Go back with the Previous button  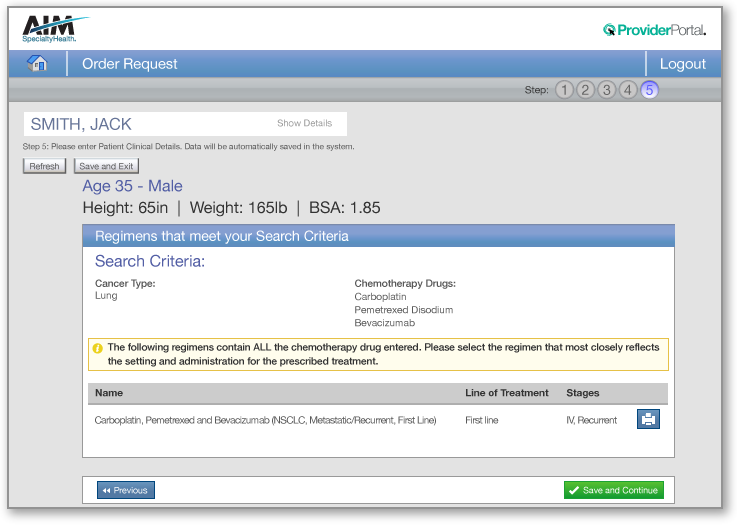[x=125, y=490]
